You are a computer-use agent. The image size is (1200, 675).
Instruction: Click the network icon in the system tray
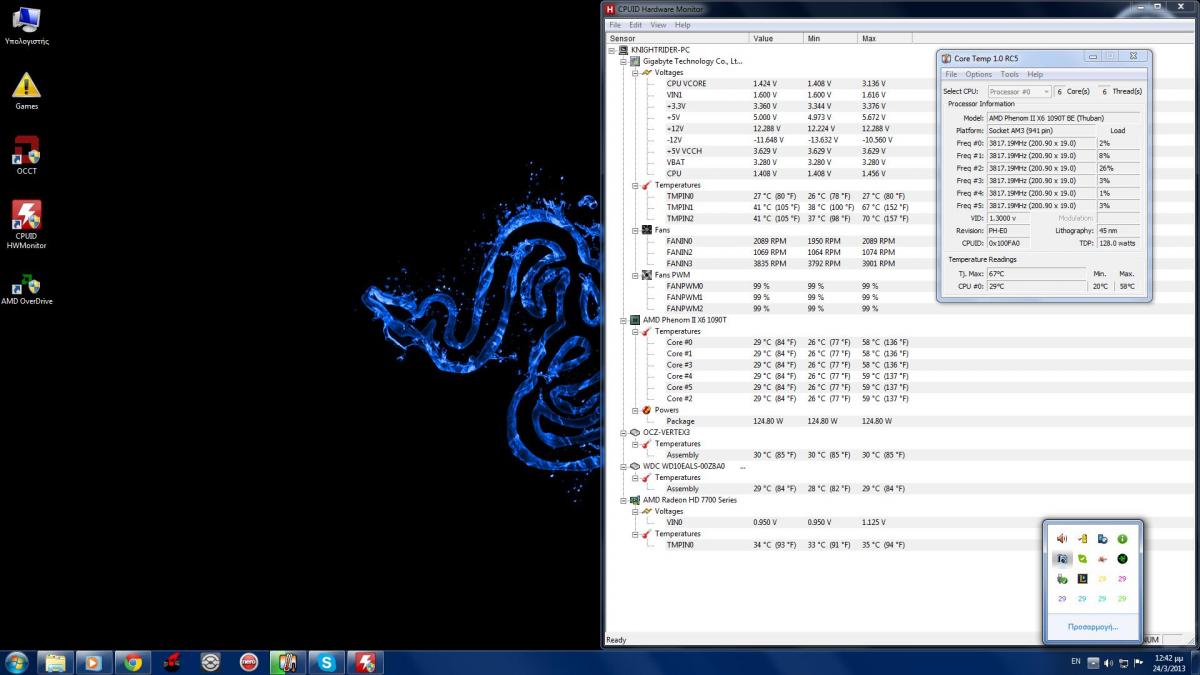(1123, 662)
